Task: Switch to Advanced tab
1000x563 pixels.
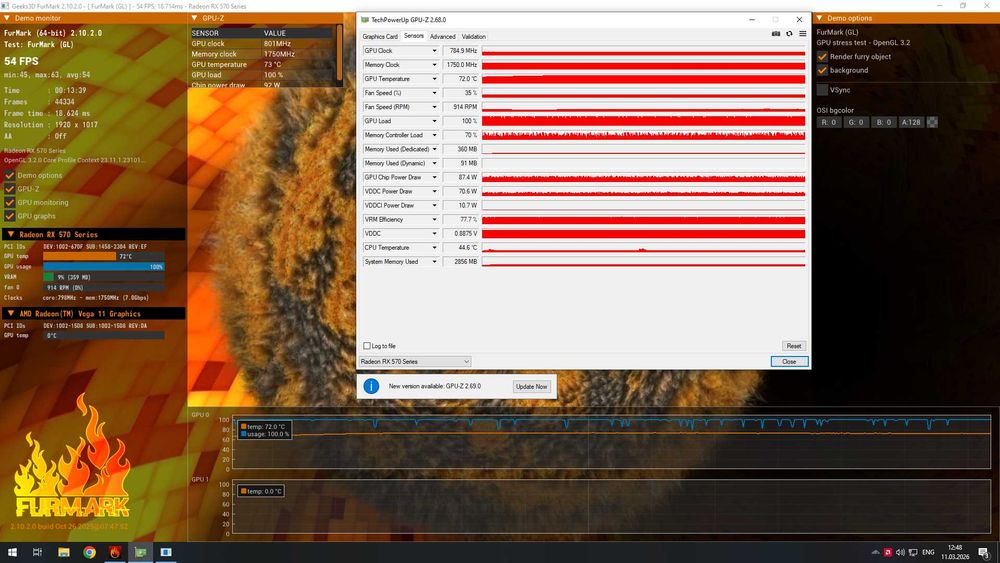Action: (x=443, y=37)
